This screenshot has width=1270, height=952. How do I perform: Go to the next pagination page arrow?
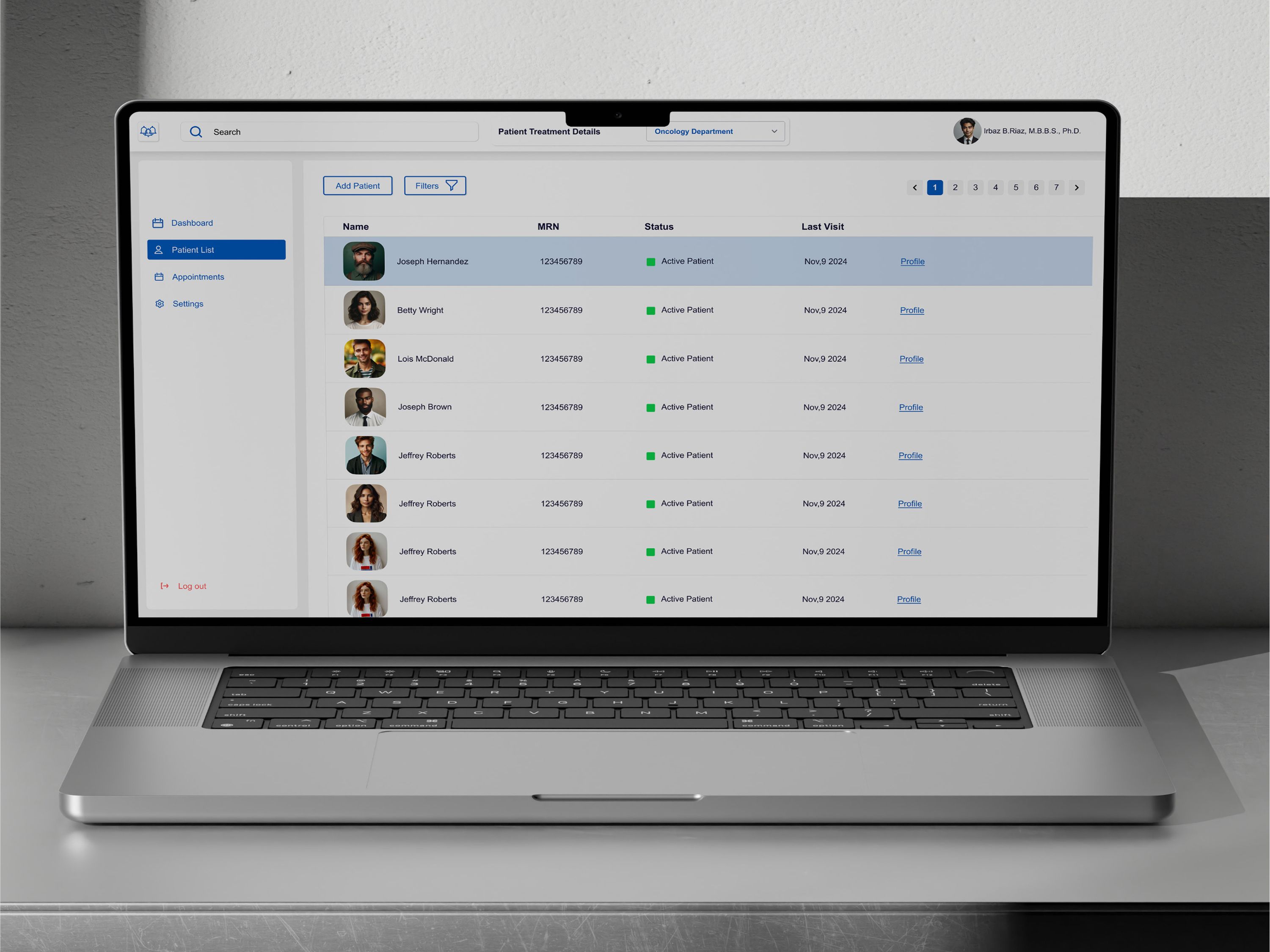click(x=1077, y=187)
